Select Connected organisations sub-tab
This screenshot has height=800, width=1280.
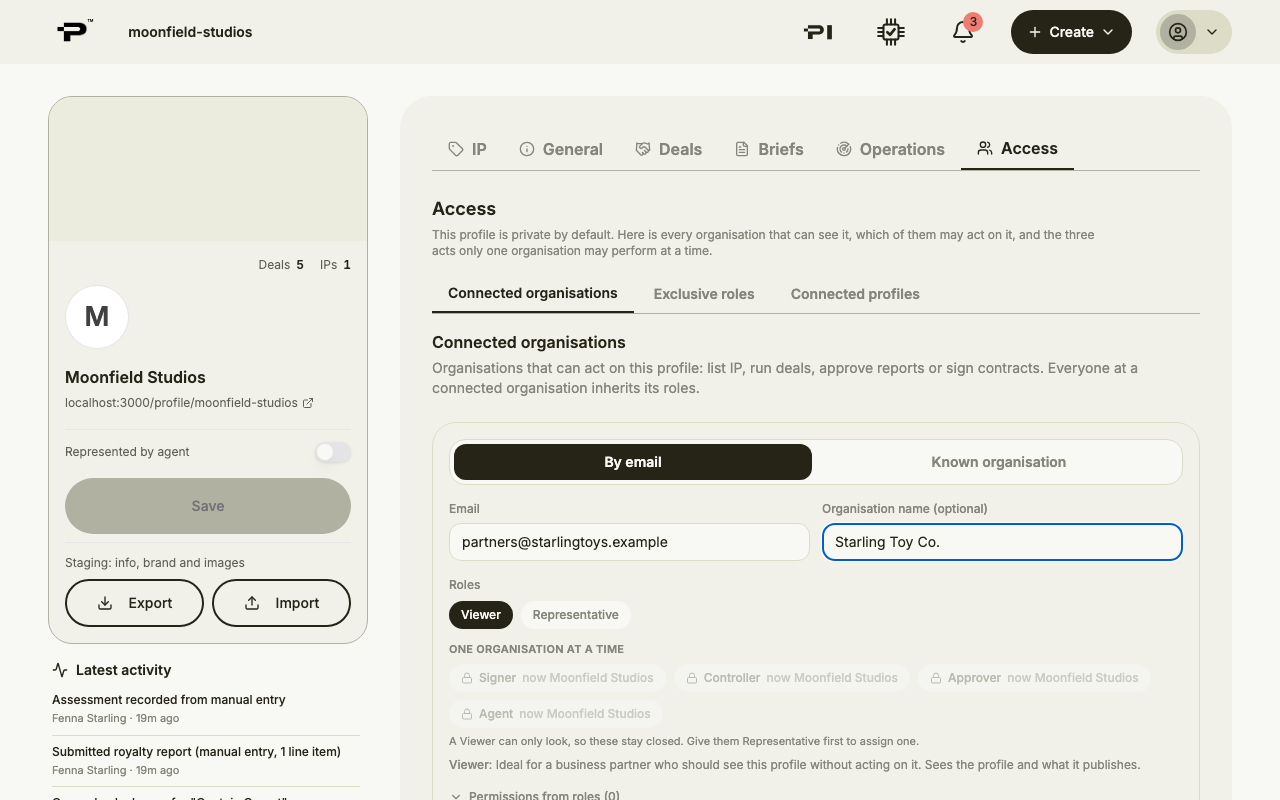[533, 293]
